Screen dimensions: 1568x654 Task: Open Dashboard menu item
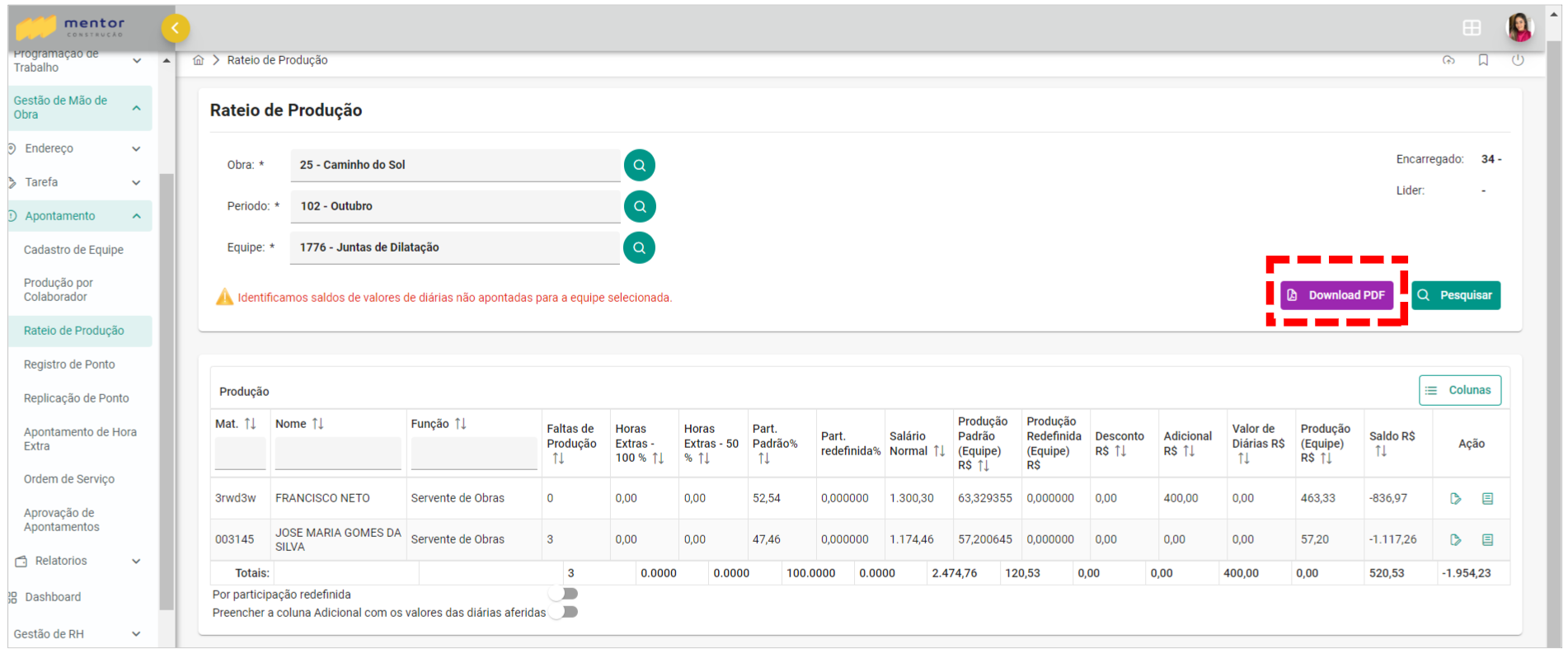point(53,597)
